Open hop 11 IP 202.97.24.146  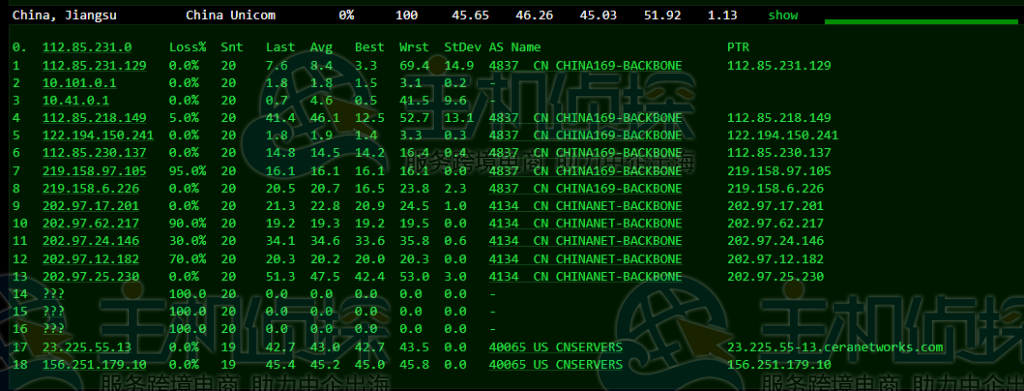click(x=91, y=242)
